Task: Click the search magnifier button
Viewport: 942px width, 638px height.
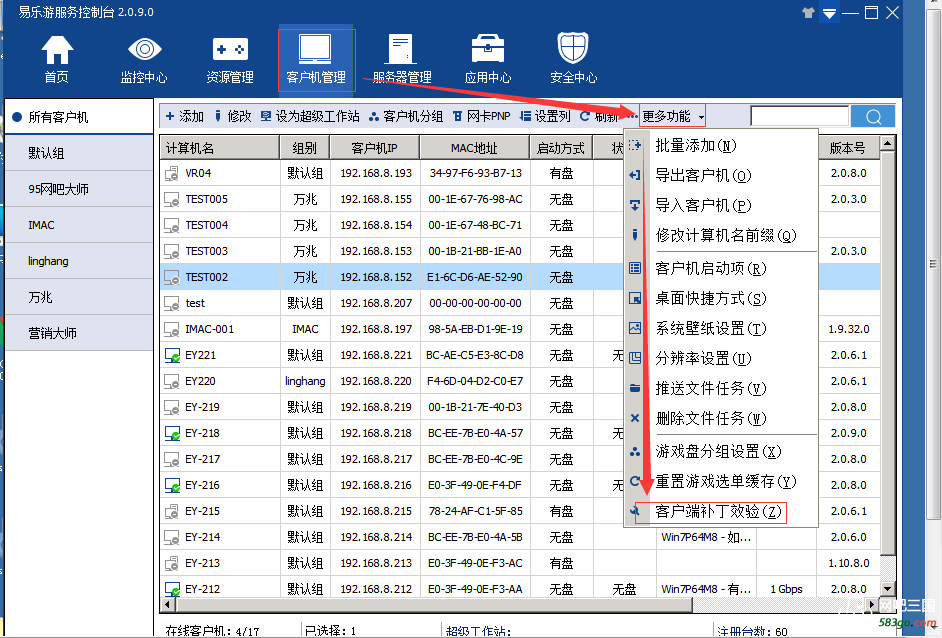Action: [x=873, y=117]
